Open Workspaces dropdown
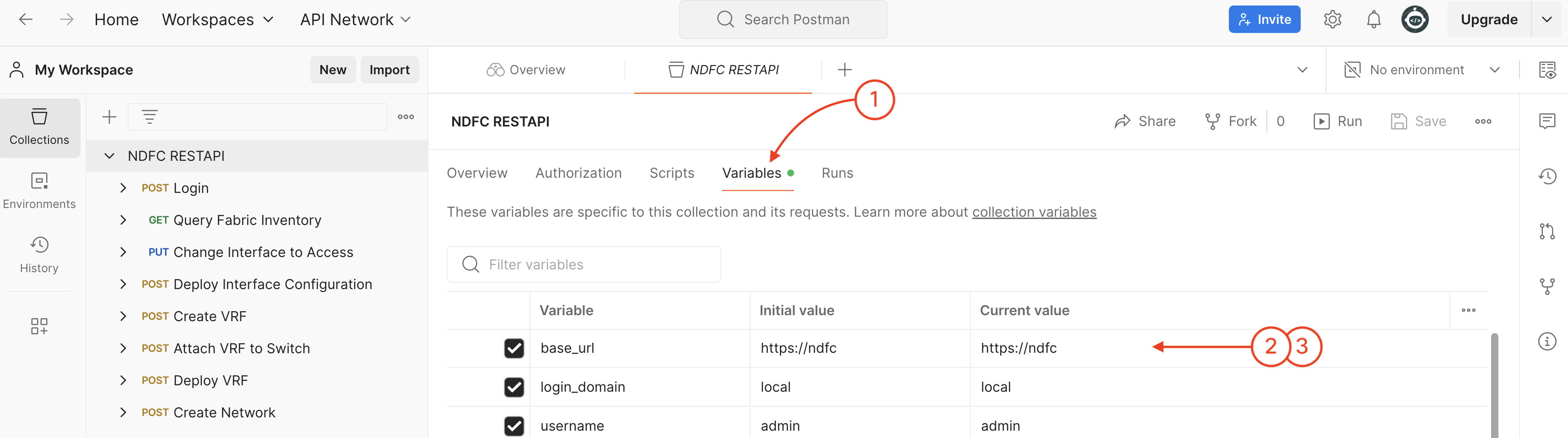The image size is (1568, 438). click(x=217, y=20)
